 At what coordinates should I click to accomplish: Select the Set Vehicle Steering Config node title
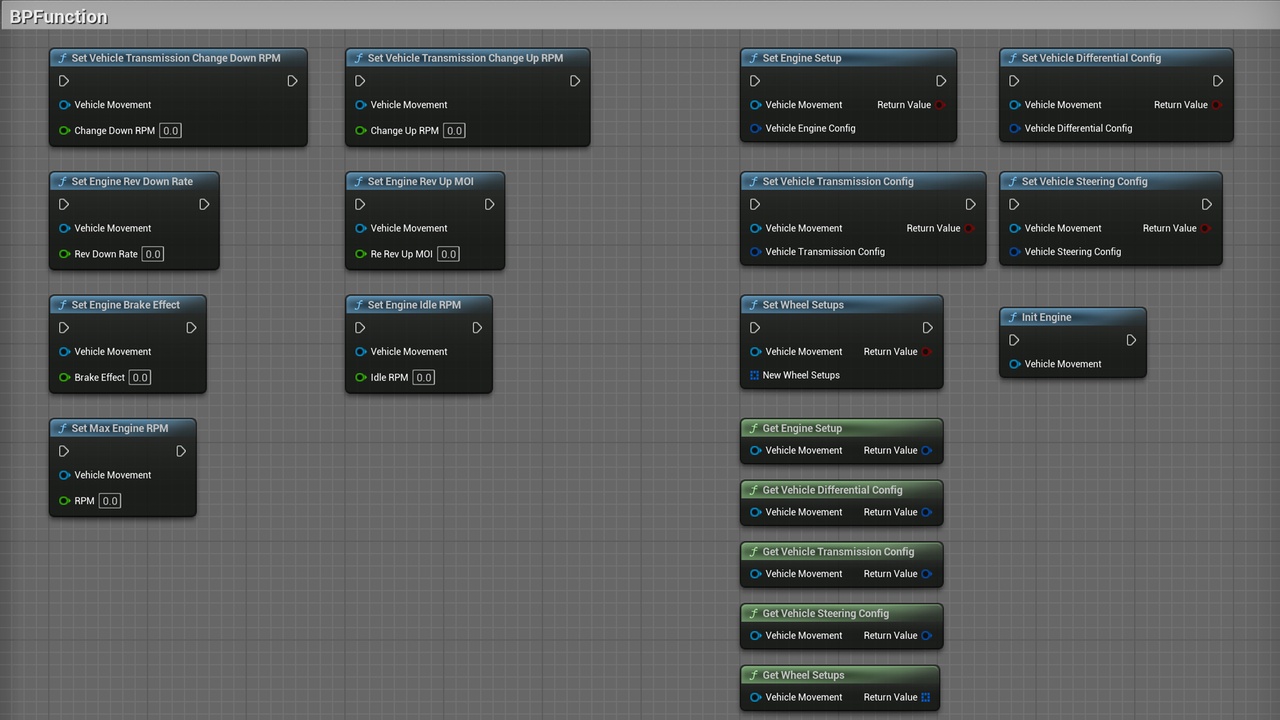(x=1085, y=182)
